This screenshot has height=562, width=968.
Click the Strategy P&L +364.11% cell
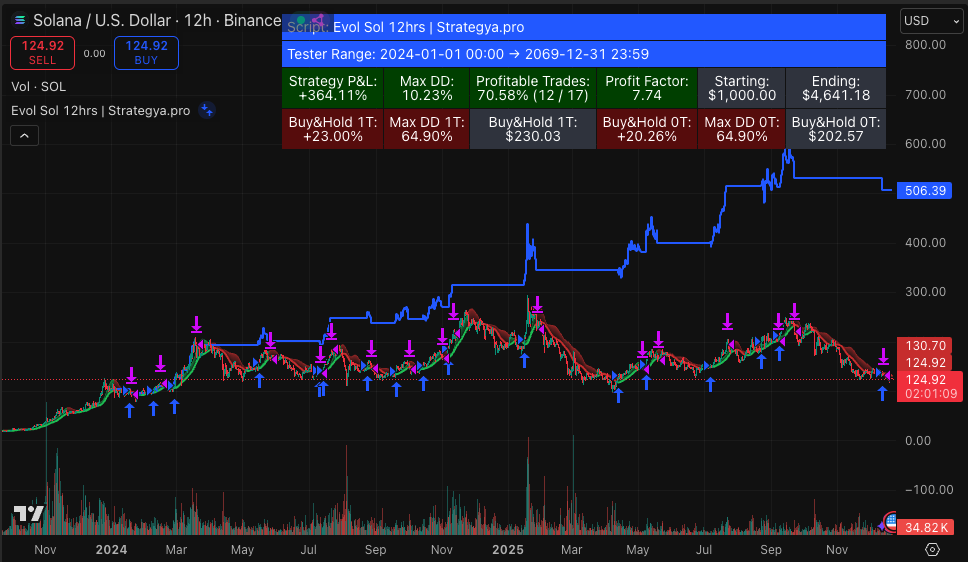[333, 88]
